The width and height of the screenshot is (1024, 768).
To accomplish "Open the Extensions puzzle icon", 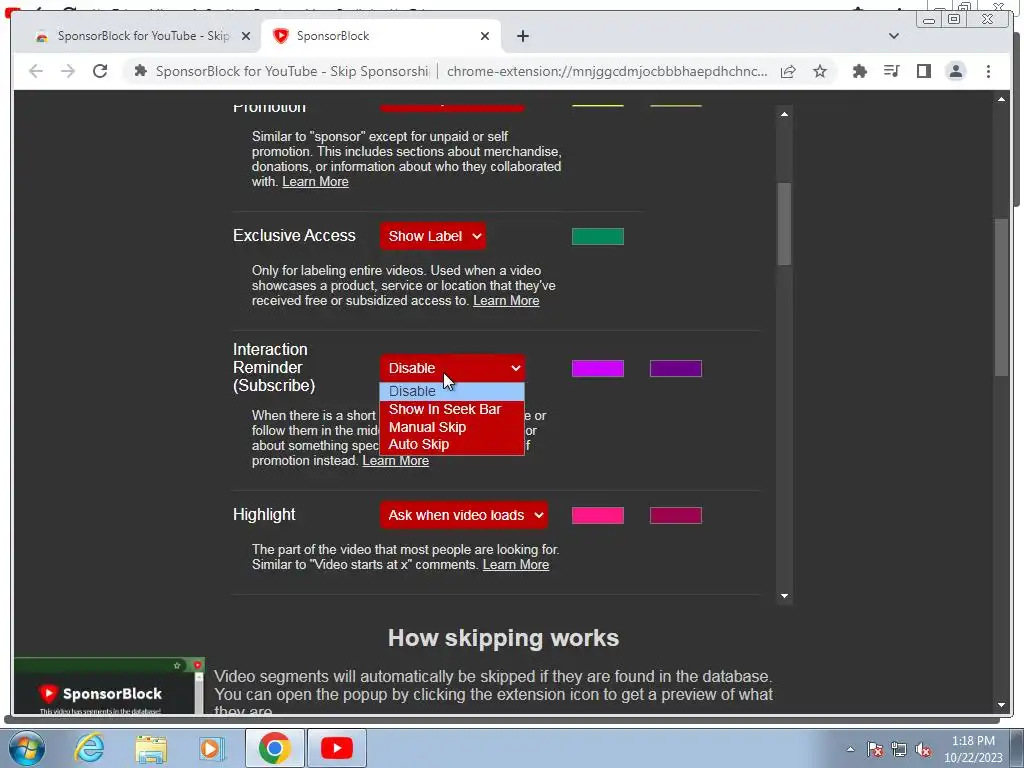I will (x=859, y=71).
